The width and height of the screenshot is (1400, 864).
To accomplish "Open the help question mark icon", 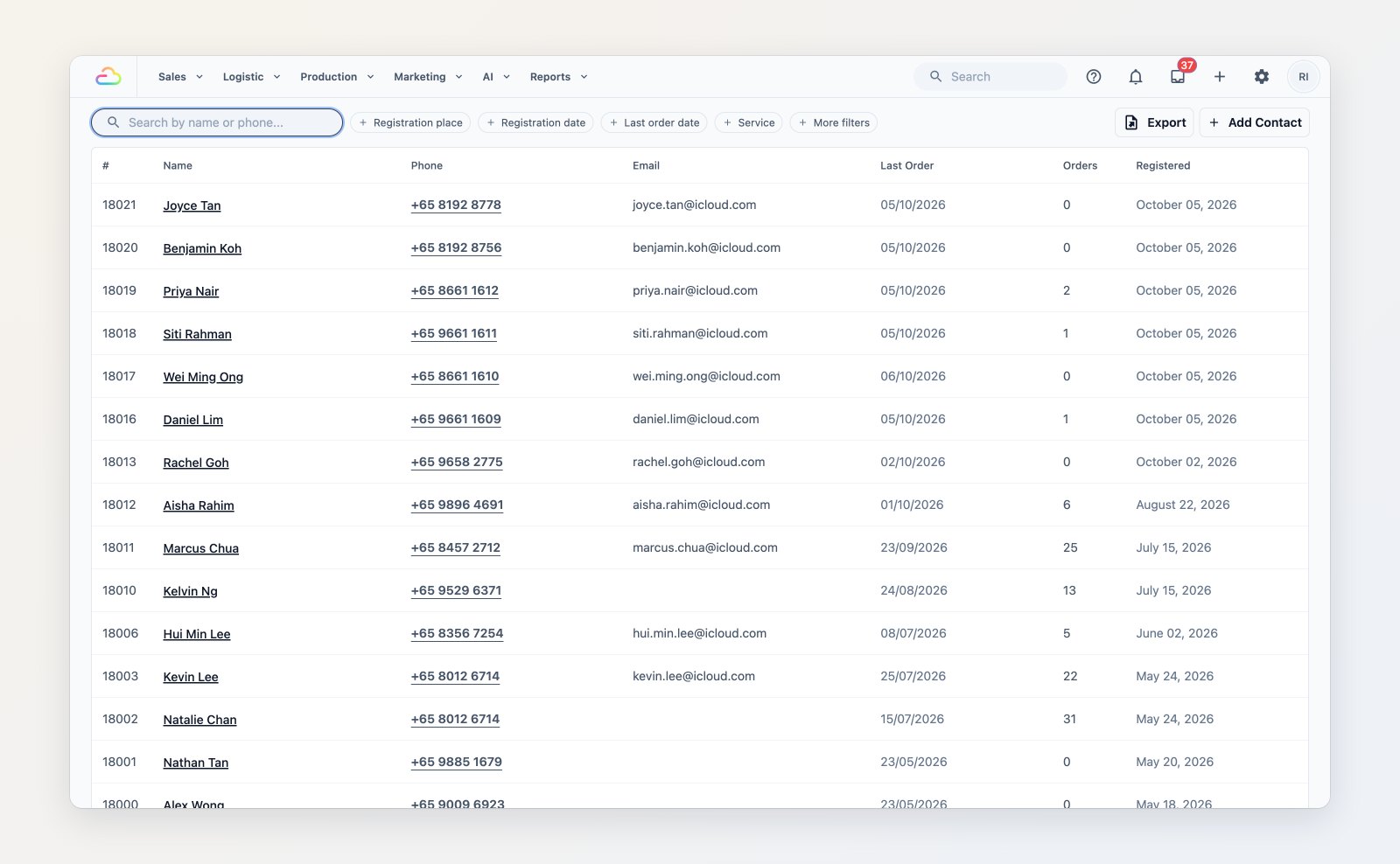I will click(x=1094, y=77).
